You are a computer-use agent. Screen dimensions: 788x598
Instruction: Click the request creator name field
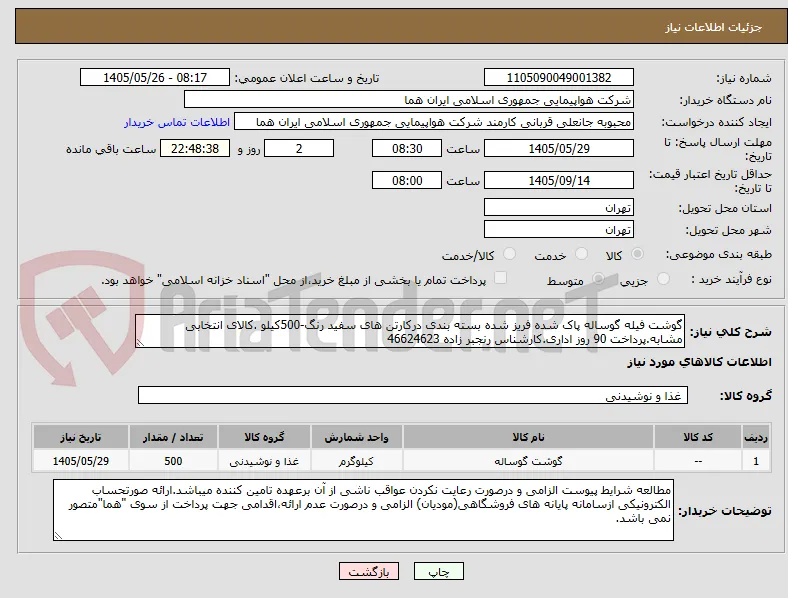434,122
